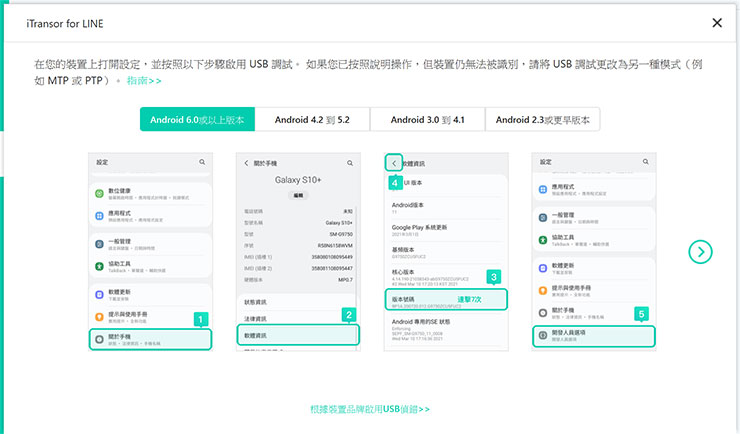Switch to the Android 4.2 到 5.2 tab
The width and height of the screenshot is (740, 434).
tap(312, 119)
